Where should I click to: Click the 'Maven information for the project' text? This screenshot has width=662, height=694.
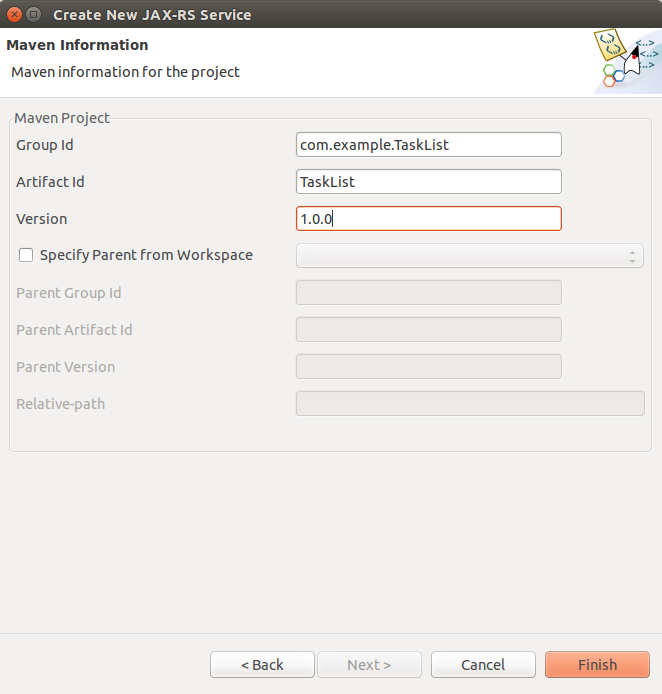click(x=125, y=72)
